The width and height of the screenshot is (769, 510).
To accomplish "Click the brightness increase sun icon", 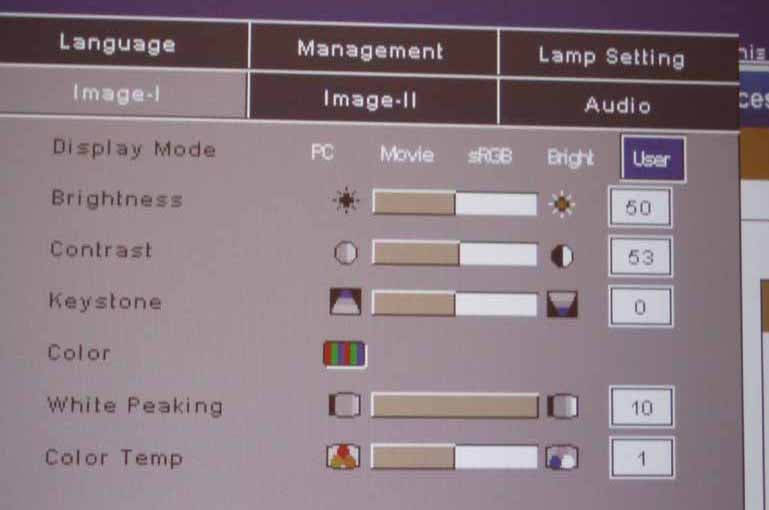I will (562, 204).
